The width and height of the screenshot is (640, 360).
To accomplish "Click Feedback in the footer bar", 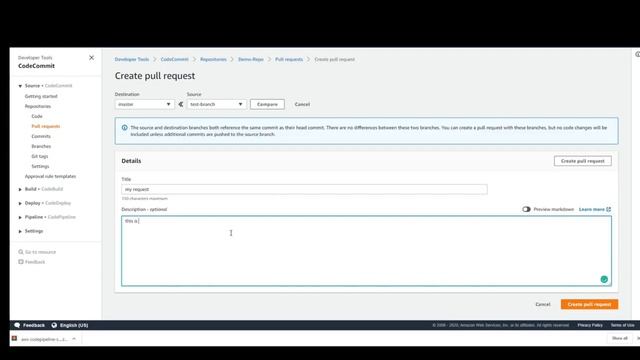I will click(x=34, y=325).
